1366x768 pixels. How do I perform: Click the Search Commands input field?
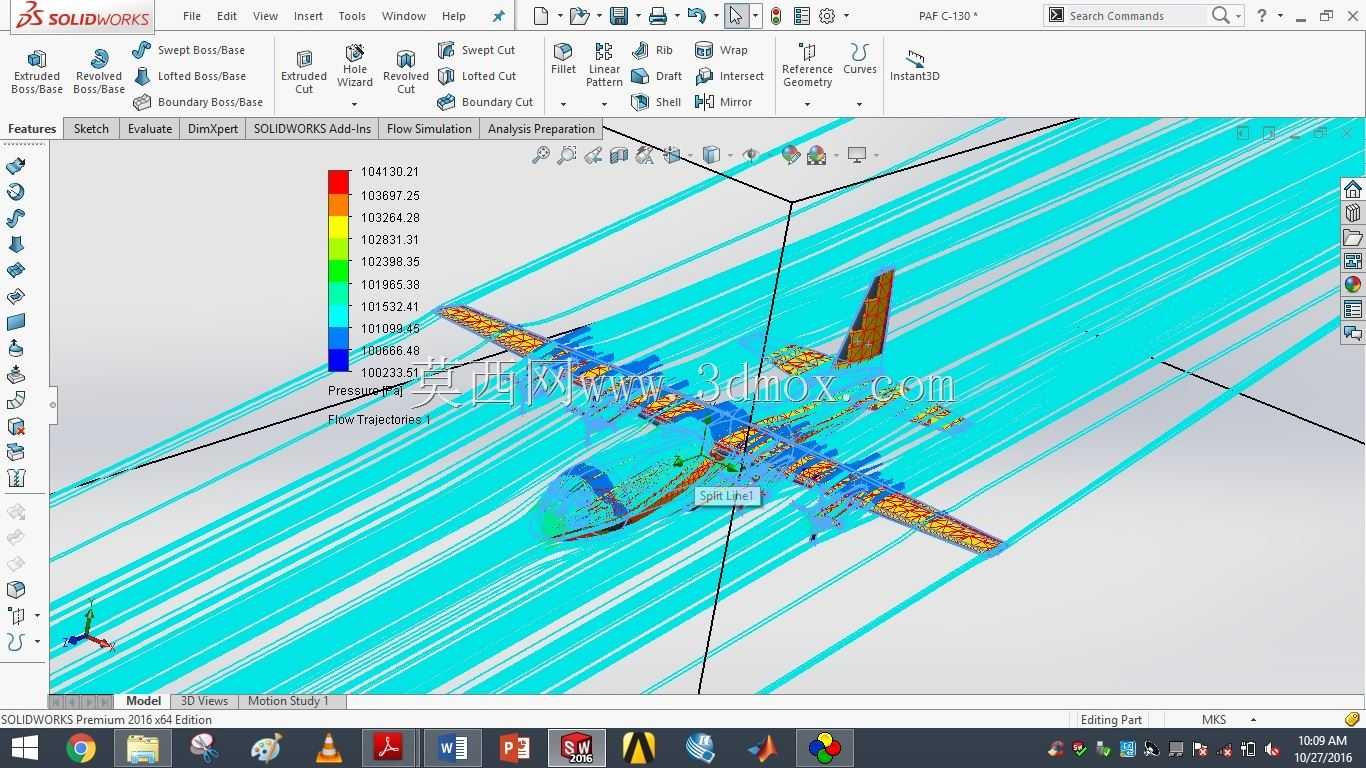pyautogui.click(x=1136, y=16)
